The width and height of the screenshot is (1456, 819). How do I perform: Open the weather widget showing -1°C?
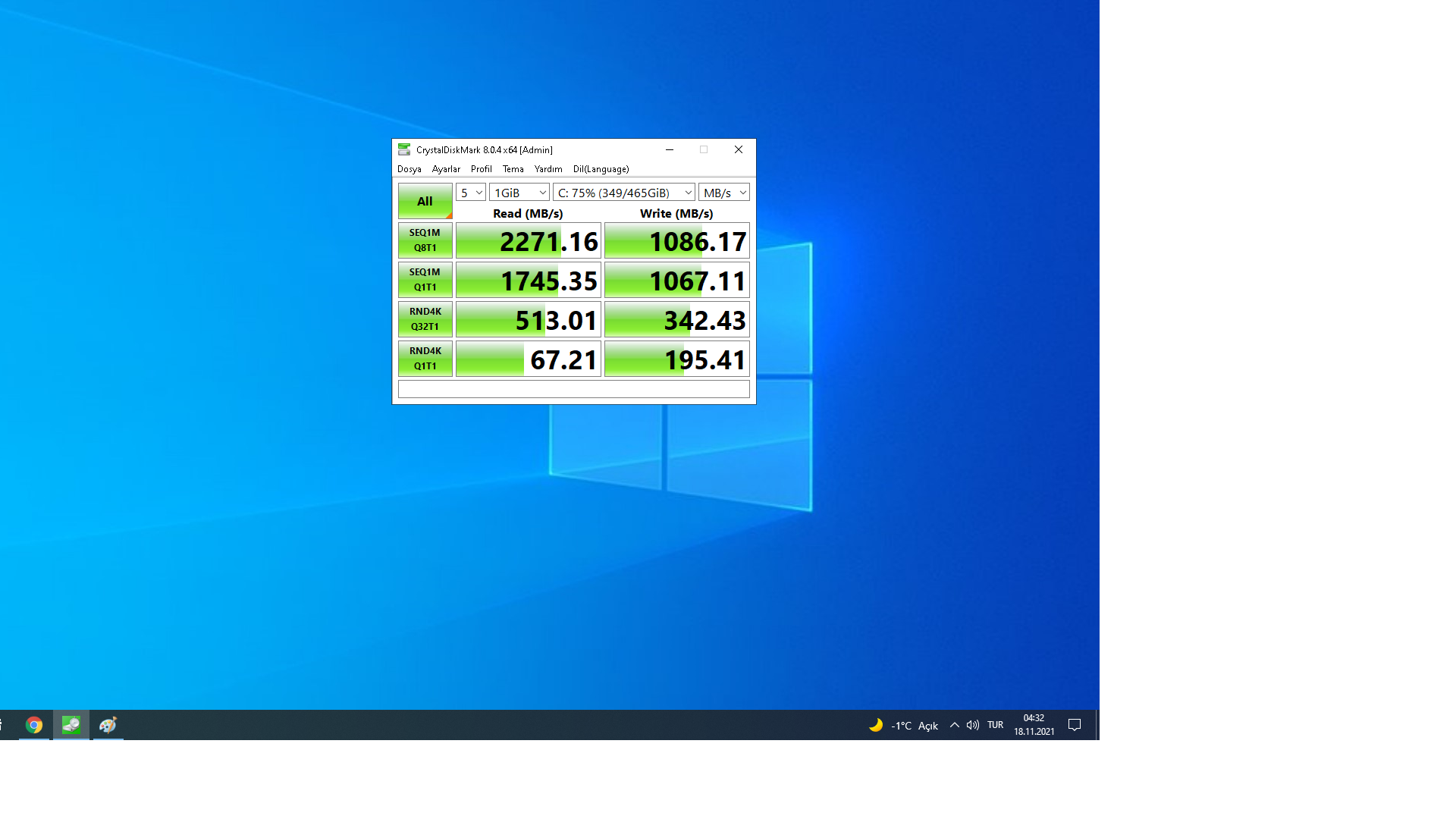pos(904,726)
